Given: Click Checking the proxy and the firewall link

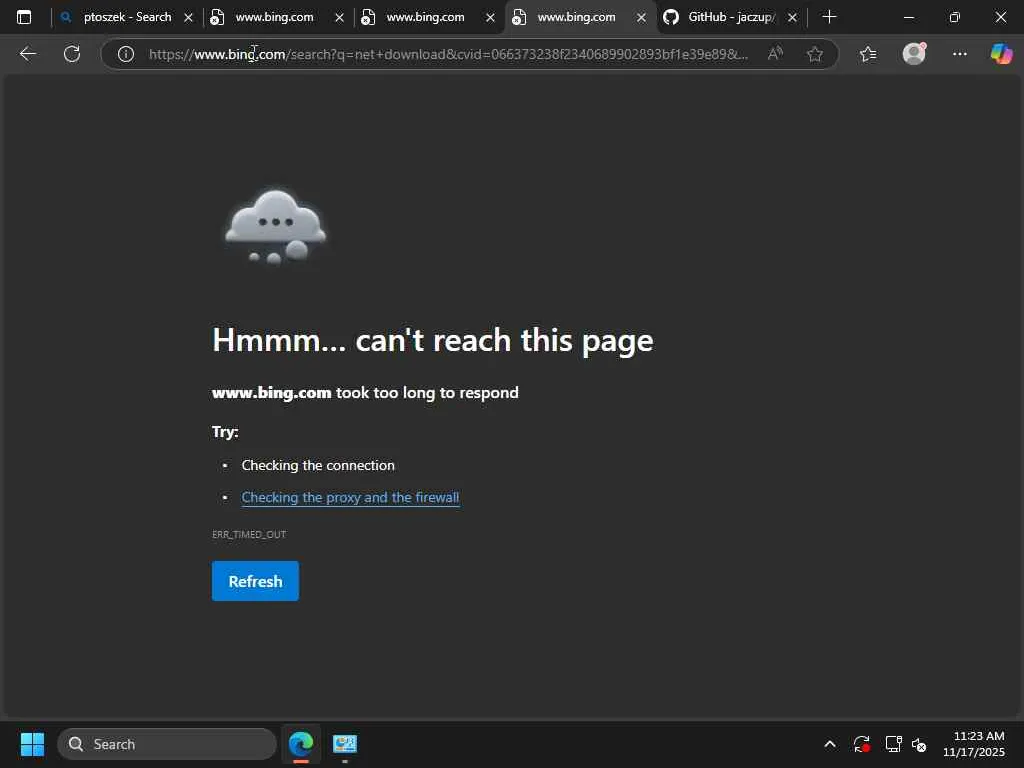Looking at the screenshot, I should click(350, 498).
